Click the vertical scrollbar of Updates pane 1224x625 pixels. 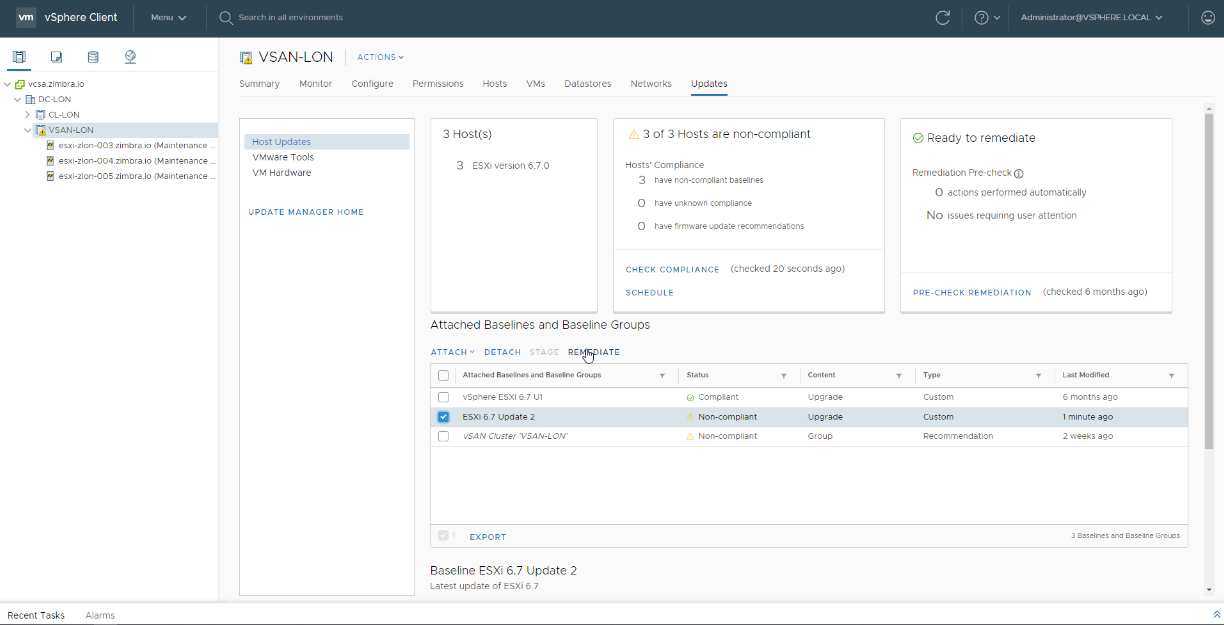pyautogui.click(x=1209, y=280)
